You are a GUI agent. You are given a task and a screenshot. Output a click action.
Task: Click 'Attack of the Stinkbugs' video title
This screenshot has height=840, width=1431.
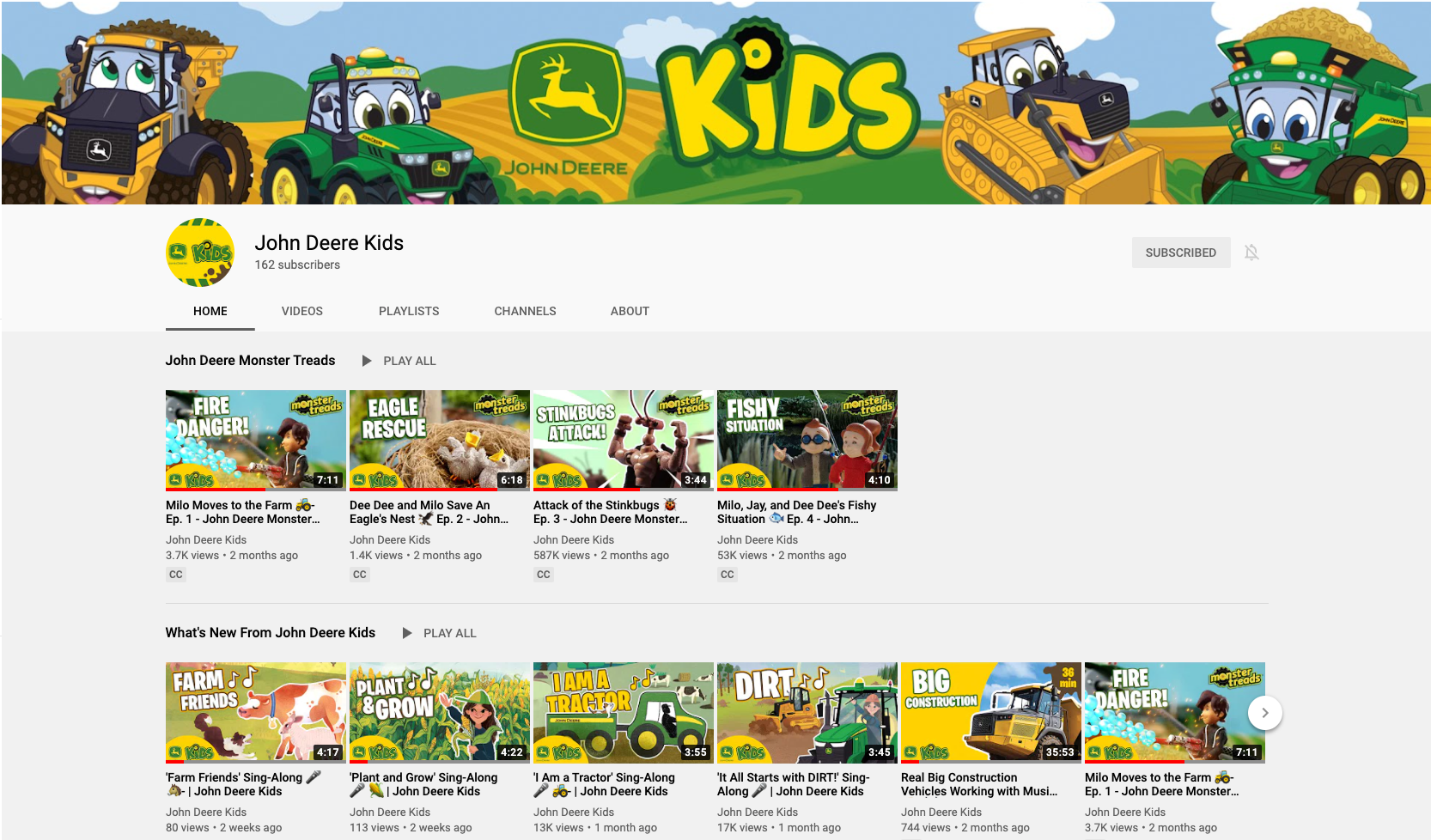611,512
